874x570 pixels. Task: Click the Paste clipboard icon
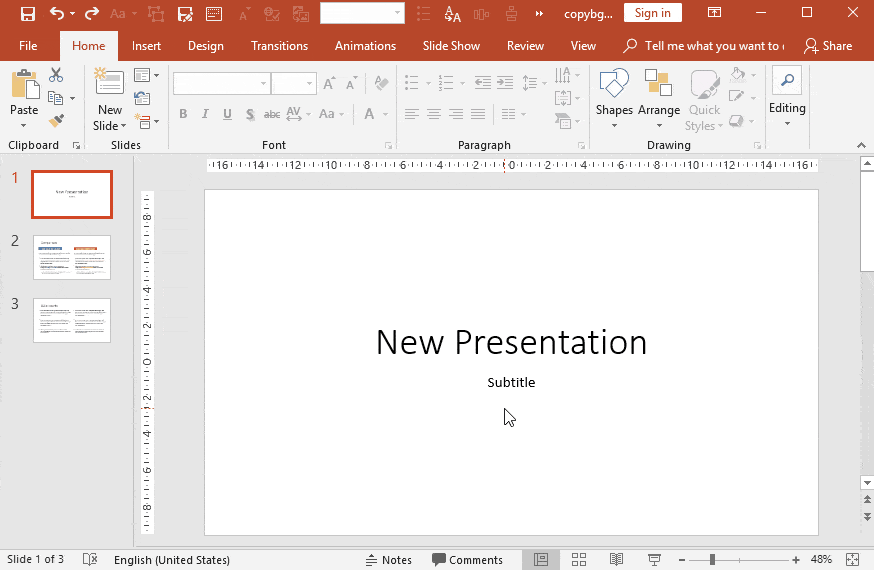(25, 85)
